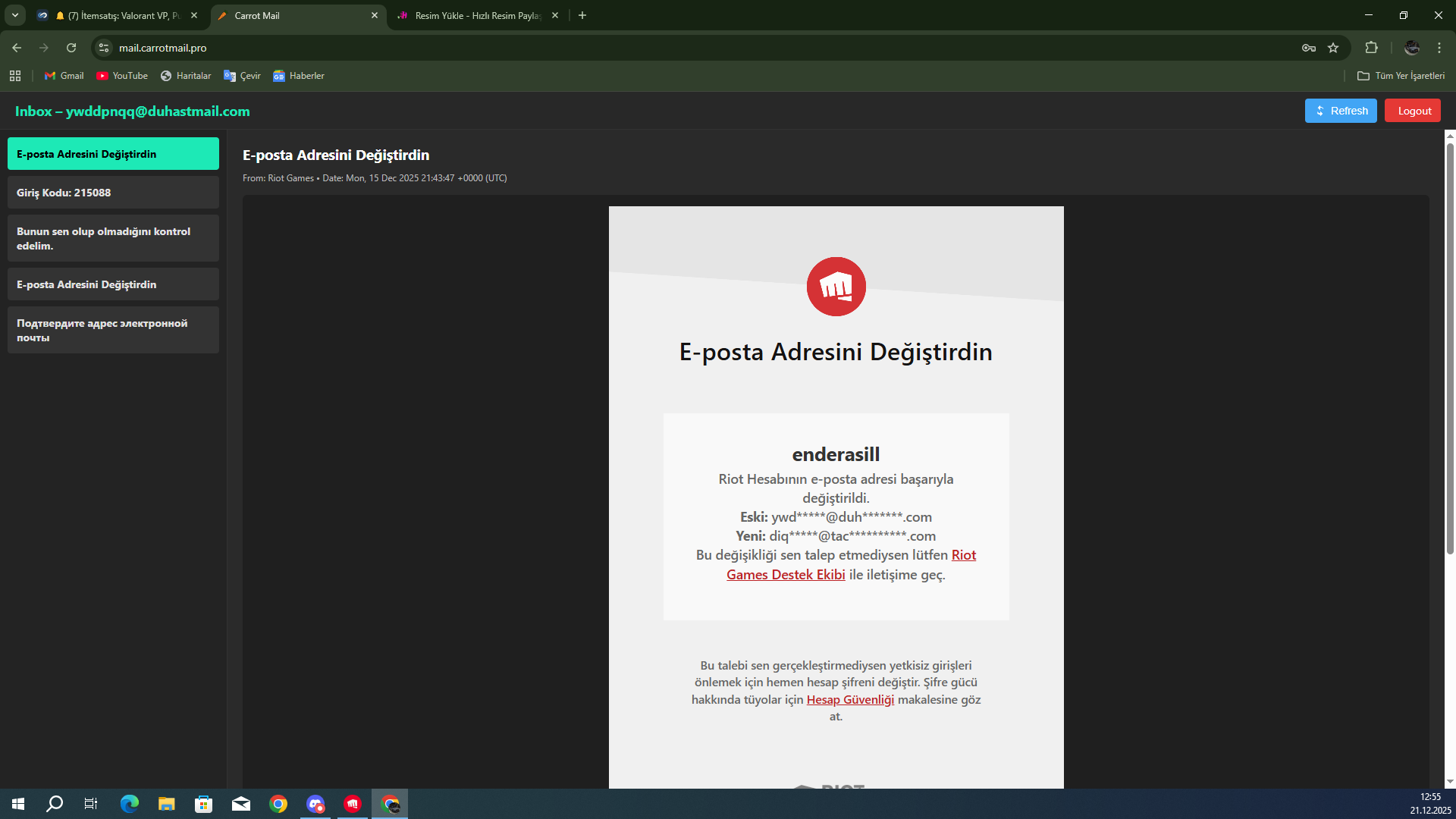Open the Chrome apps grid
The image size is (1456, 819).
pyautogui.click(x=15, y=76)
